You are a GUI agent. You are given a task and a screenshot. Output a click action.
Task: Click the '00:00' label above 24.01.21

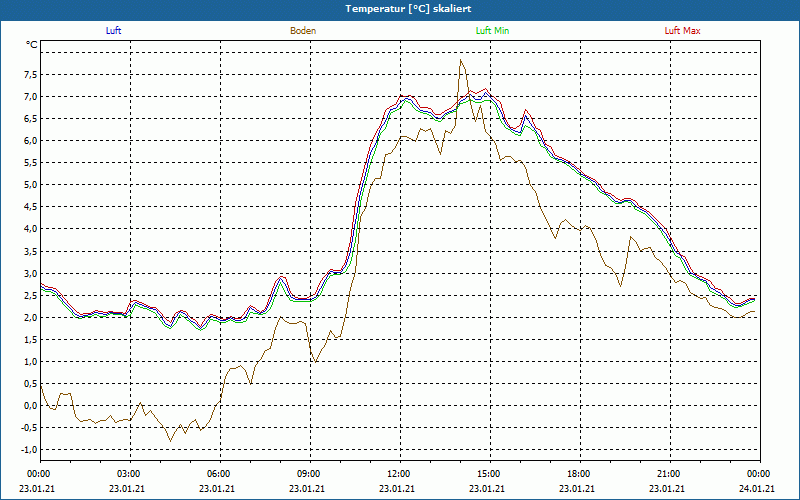pos(760,474)
